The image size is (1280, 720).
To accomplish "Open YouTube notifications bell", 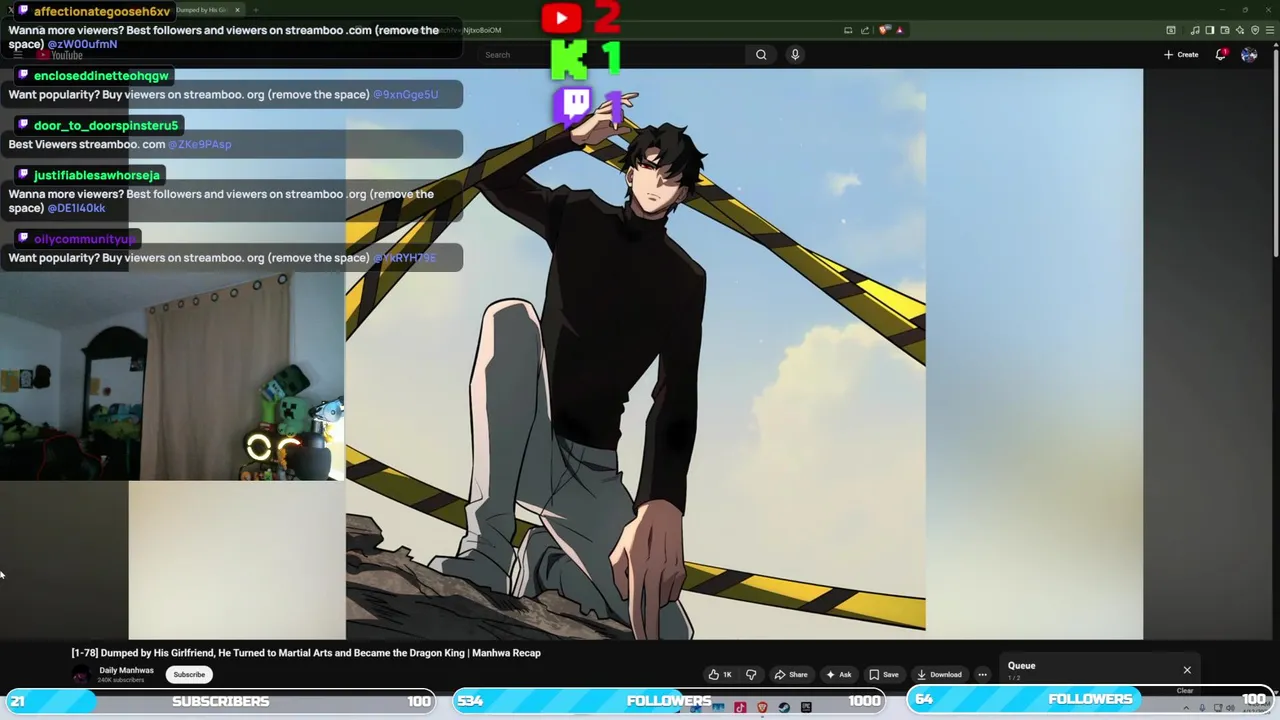I will tap(1221, 55).
